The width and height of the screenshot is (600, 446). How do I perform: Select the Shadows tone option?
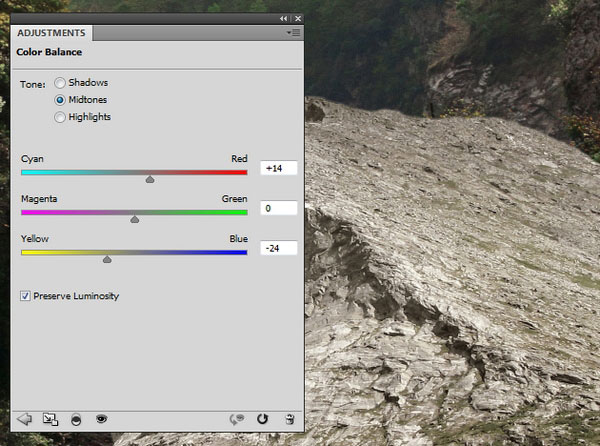click(60, 83)
